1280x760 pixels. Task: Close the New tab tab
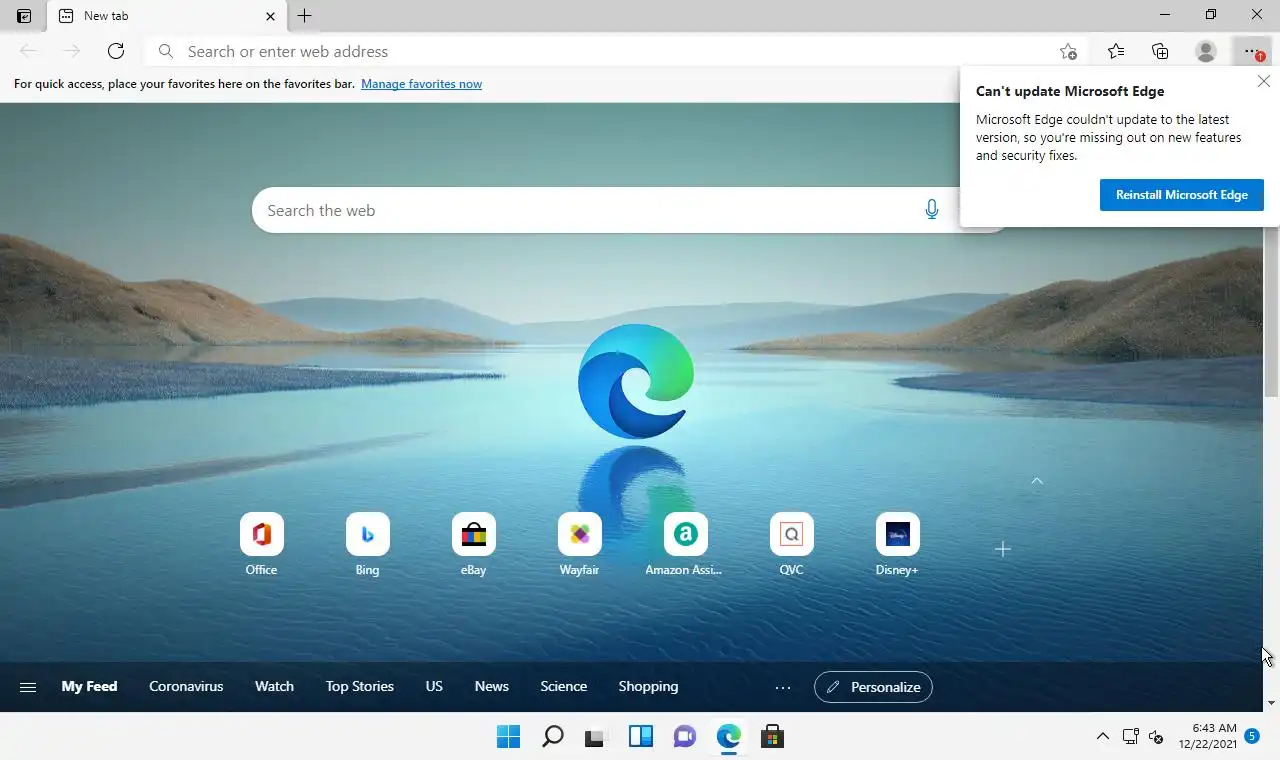[x=270, y=16]
